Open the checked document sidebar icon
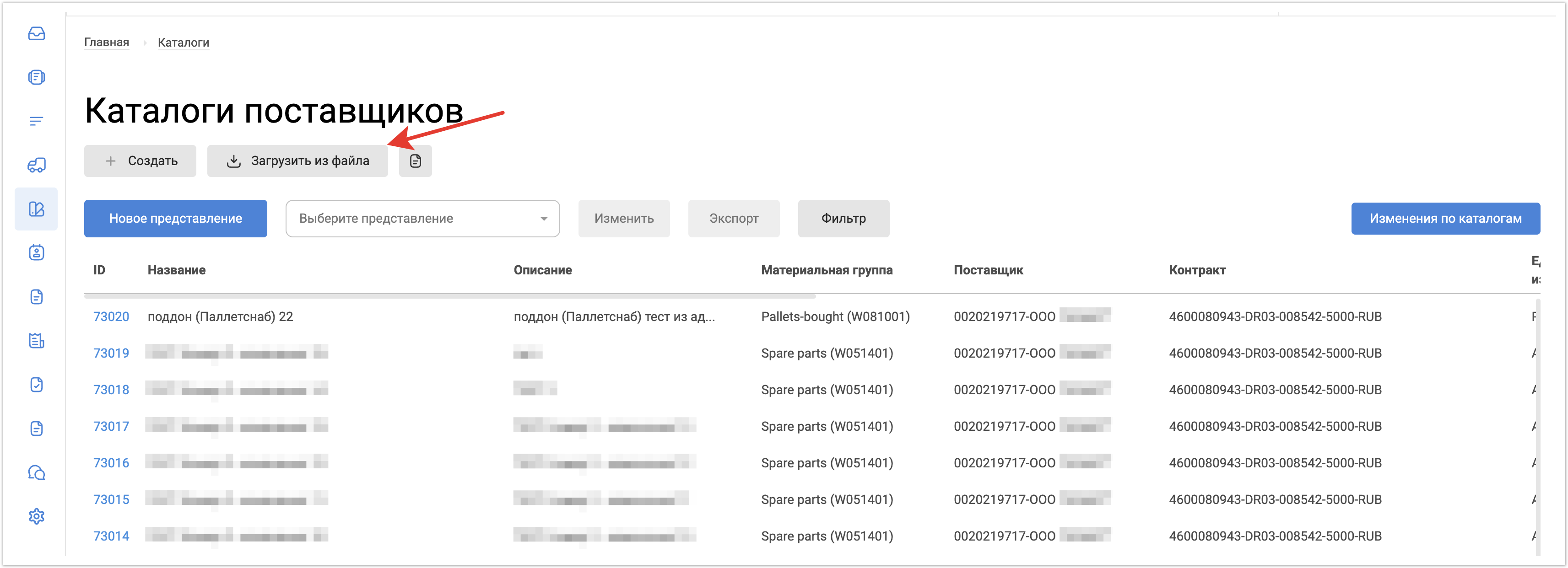 (x=37, y=384)
